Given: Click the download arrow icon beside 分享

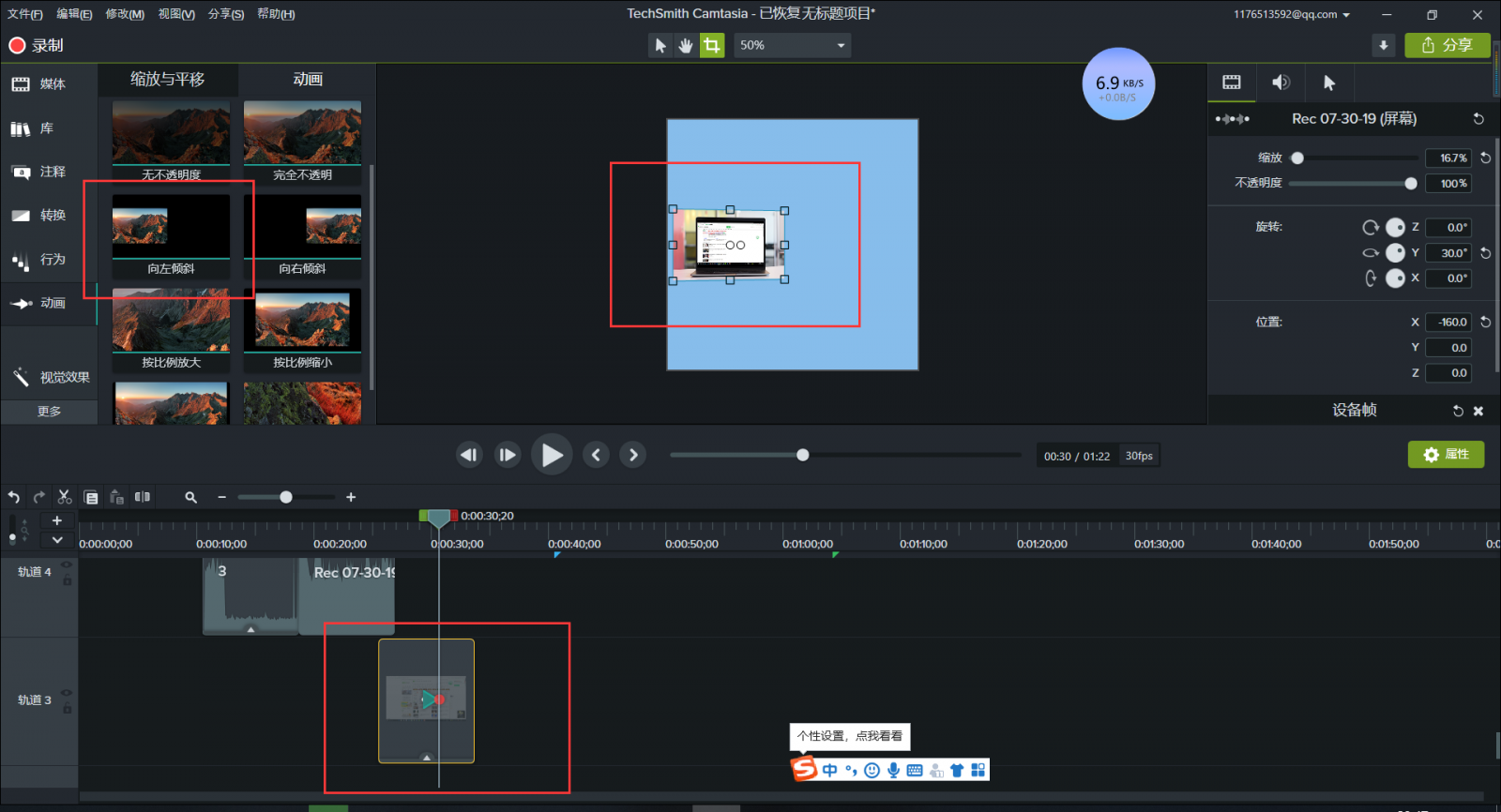Looking at the screenshot, I should coord(1383,45).
